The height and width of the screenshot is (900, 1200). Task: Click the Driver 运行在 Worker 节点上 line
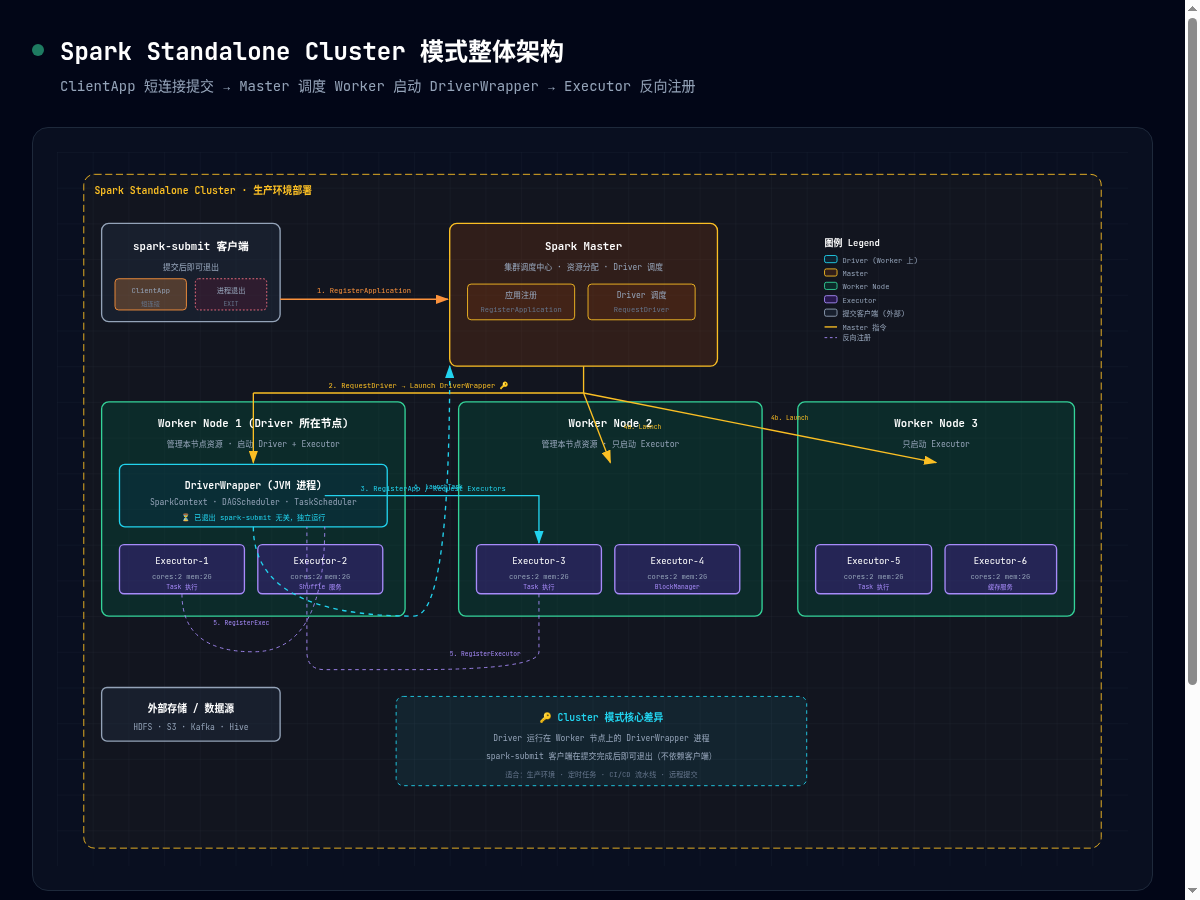(x=601, y=738)
